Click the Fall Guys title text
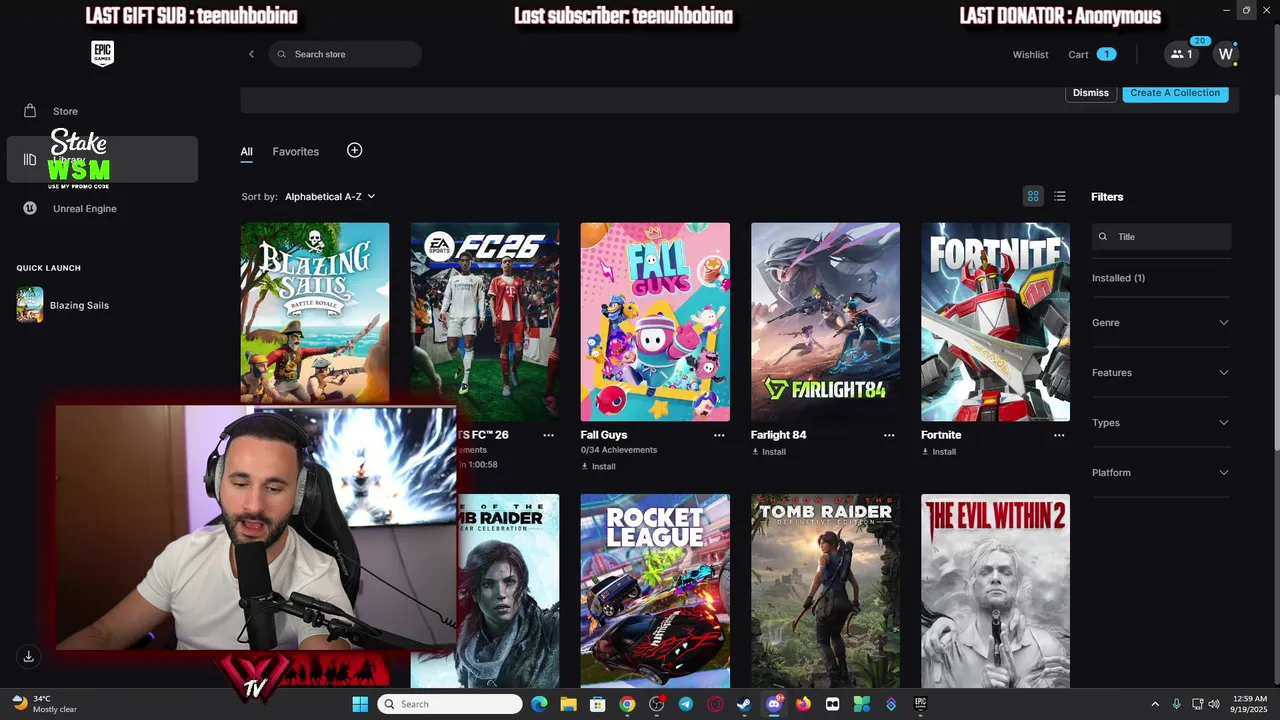The width and height of the screenshot is (1280, 720). (604, 435)
